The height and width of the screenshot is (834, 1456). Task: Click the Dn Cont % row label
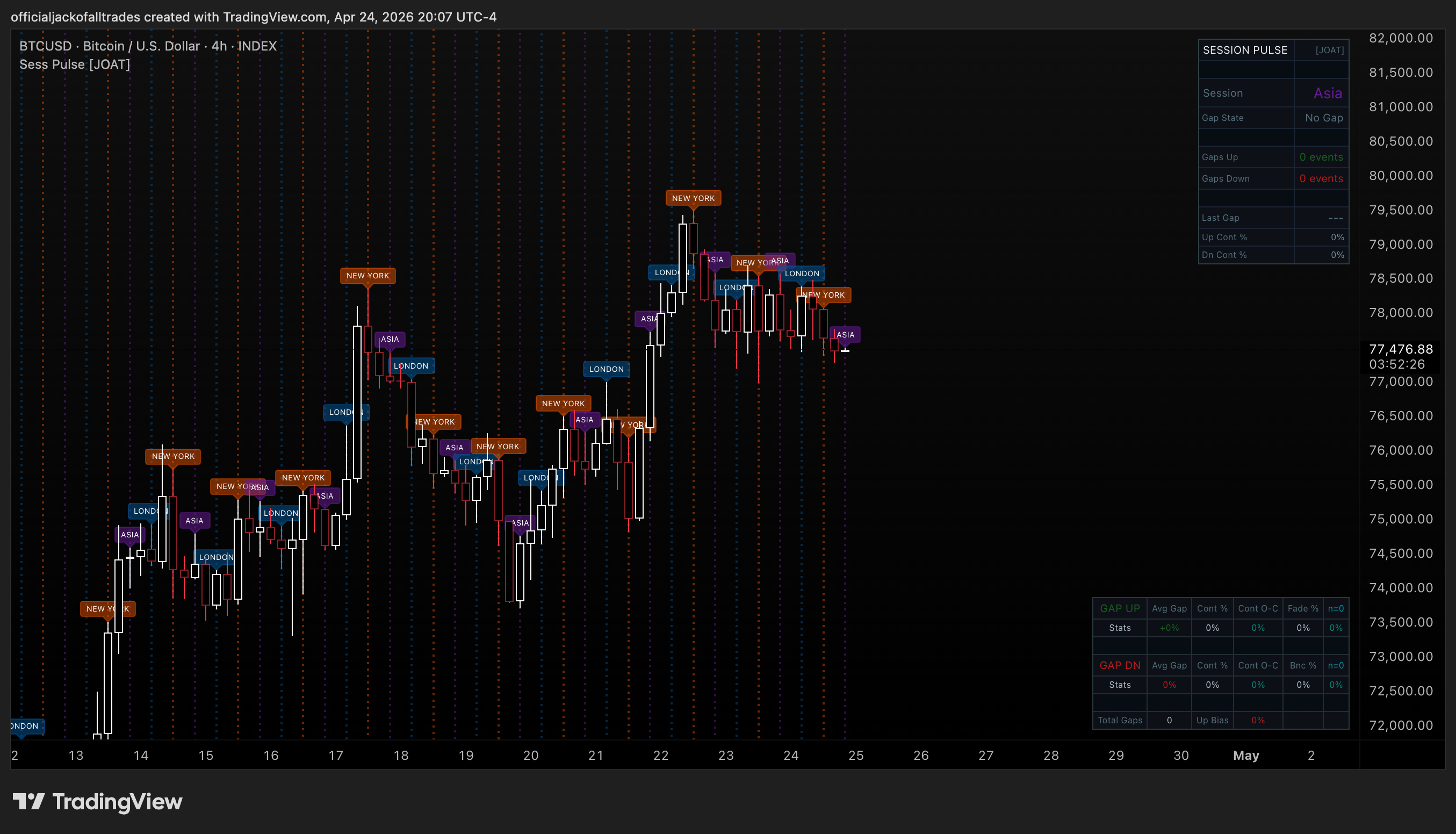coord(1224,255)
